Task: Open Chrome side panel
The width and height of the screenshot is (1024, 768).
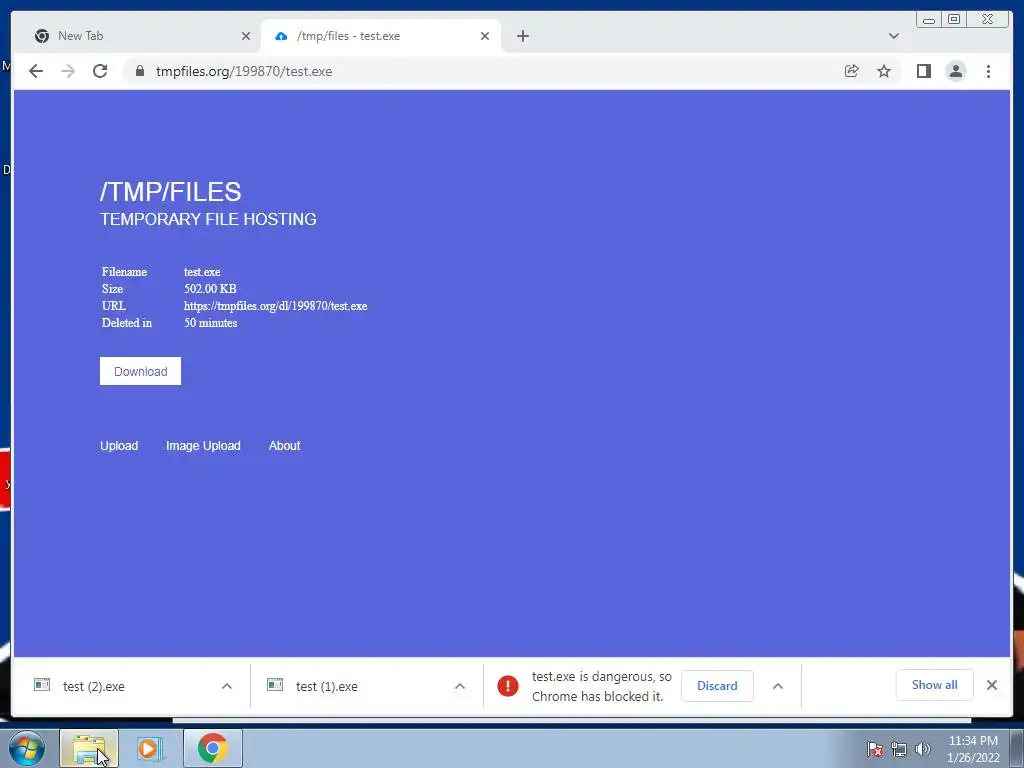Action: coord(923,71)
